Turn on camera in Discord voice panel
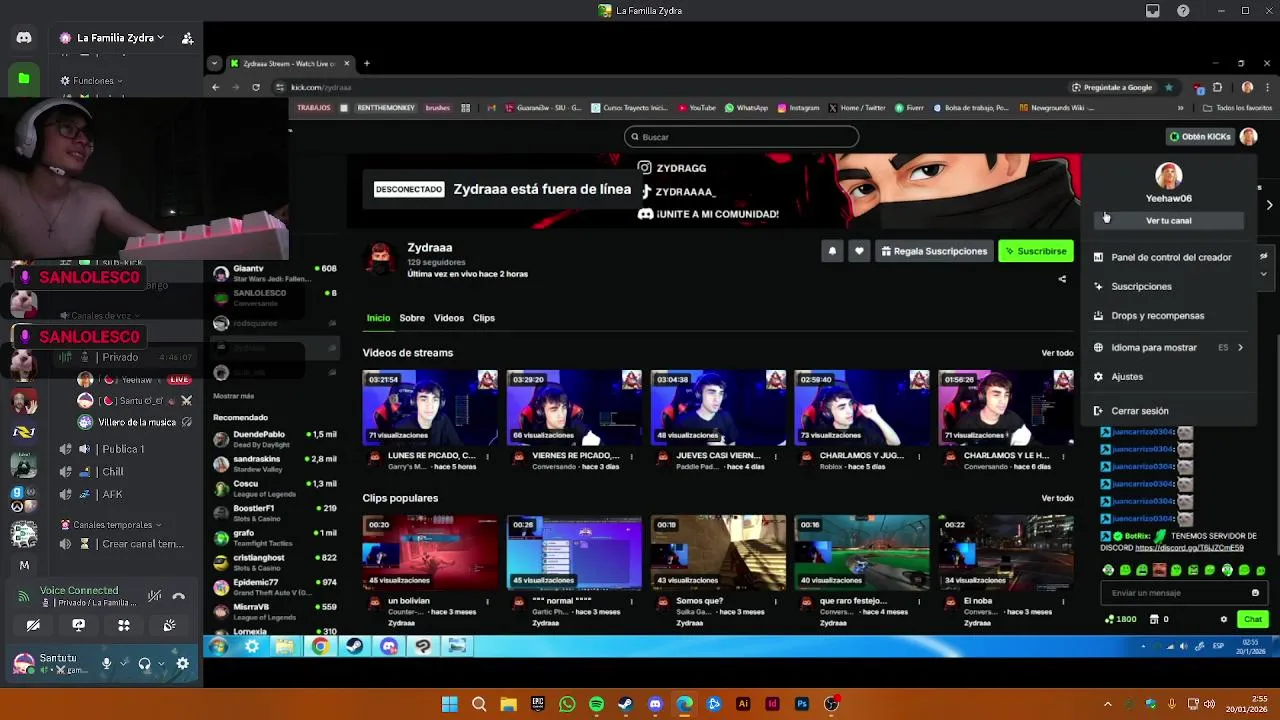 [33, 625]
